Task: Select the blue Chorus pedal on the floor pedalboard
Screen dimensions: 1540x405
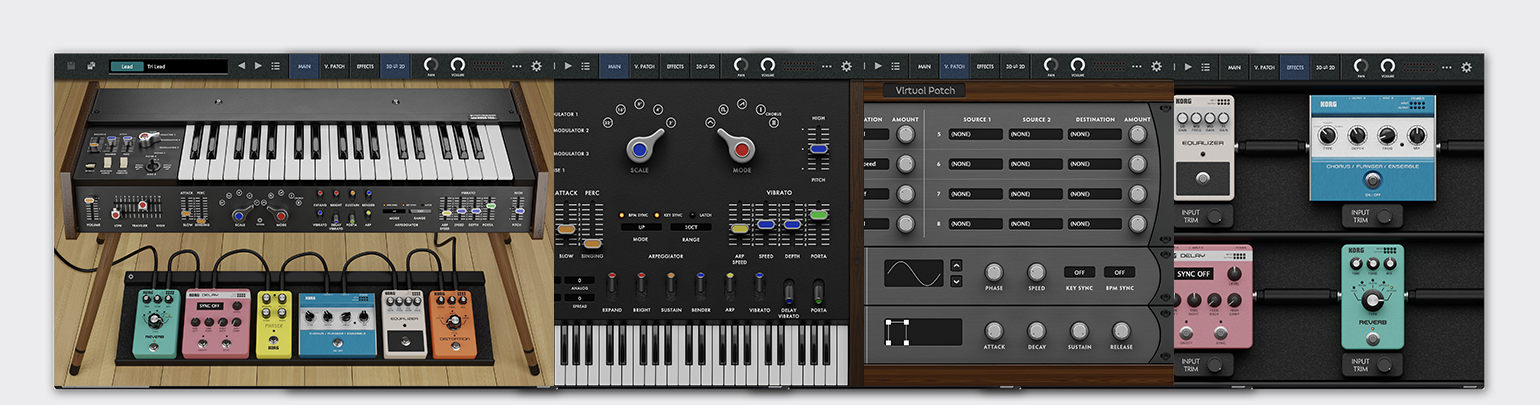Action: point(337,324)
